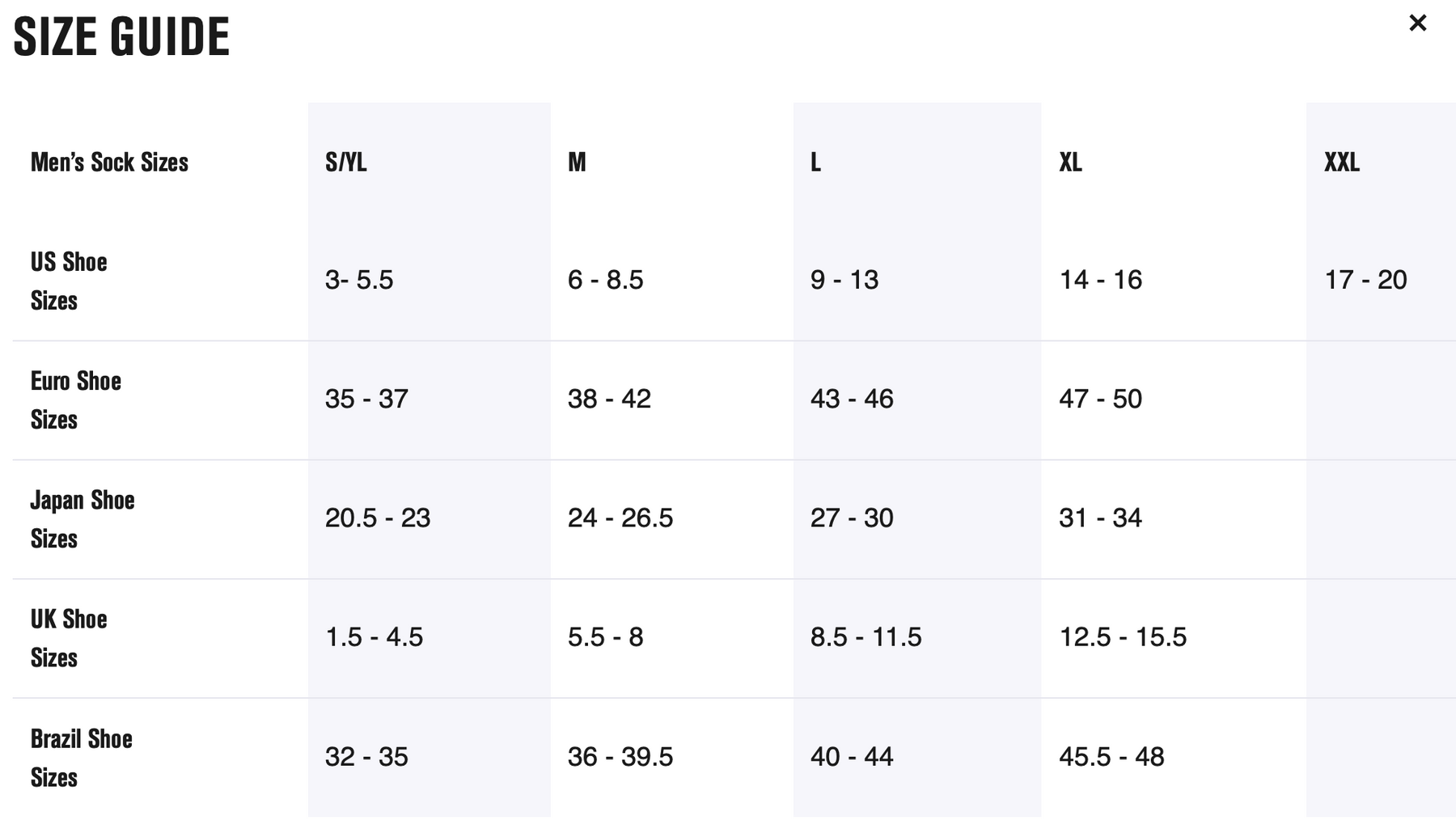Select the Japan 20.5 - 23 cell

pos(377,518)
